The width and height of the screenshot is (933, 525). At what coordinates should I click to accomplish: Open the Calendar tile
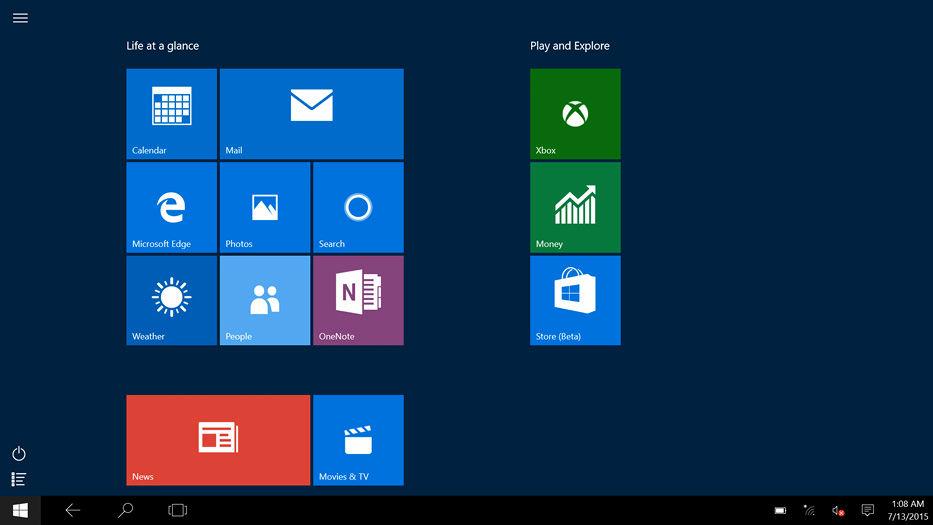click(x=171, y=114)
